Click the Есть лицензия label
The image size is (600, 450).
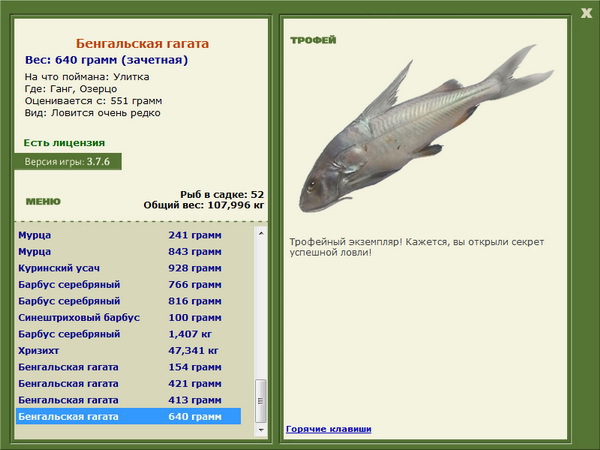coord(64,143)
